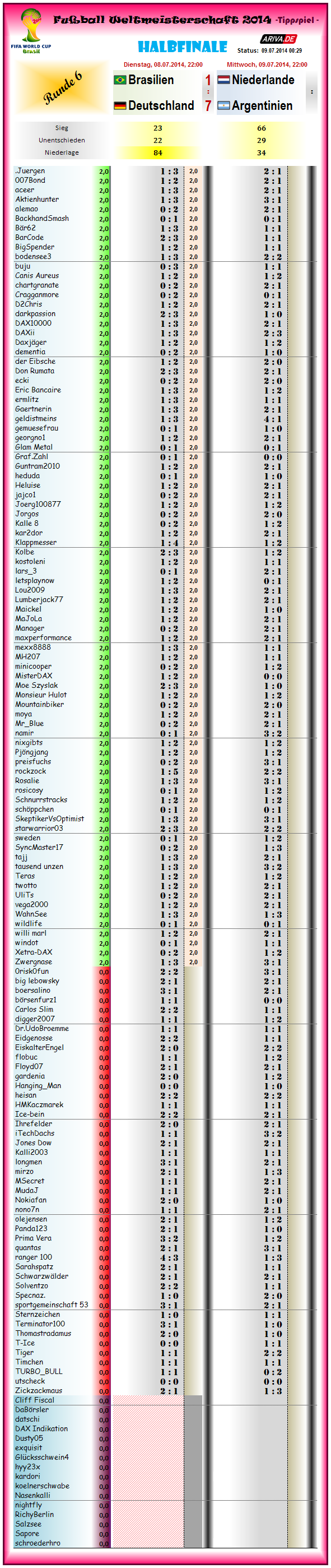Select player Graf.Zahl
This screenshot has width=331, height=1568.
pos(31,456)
